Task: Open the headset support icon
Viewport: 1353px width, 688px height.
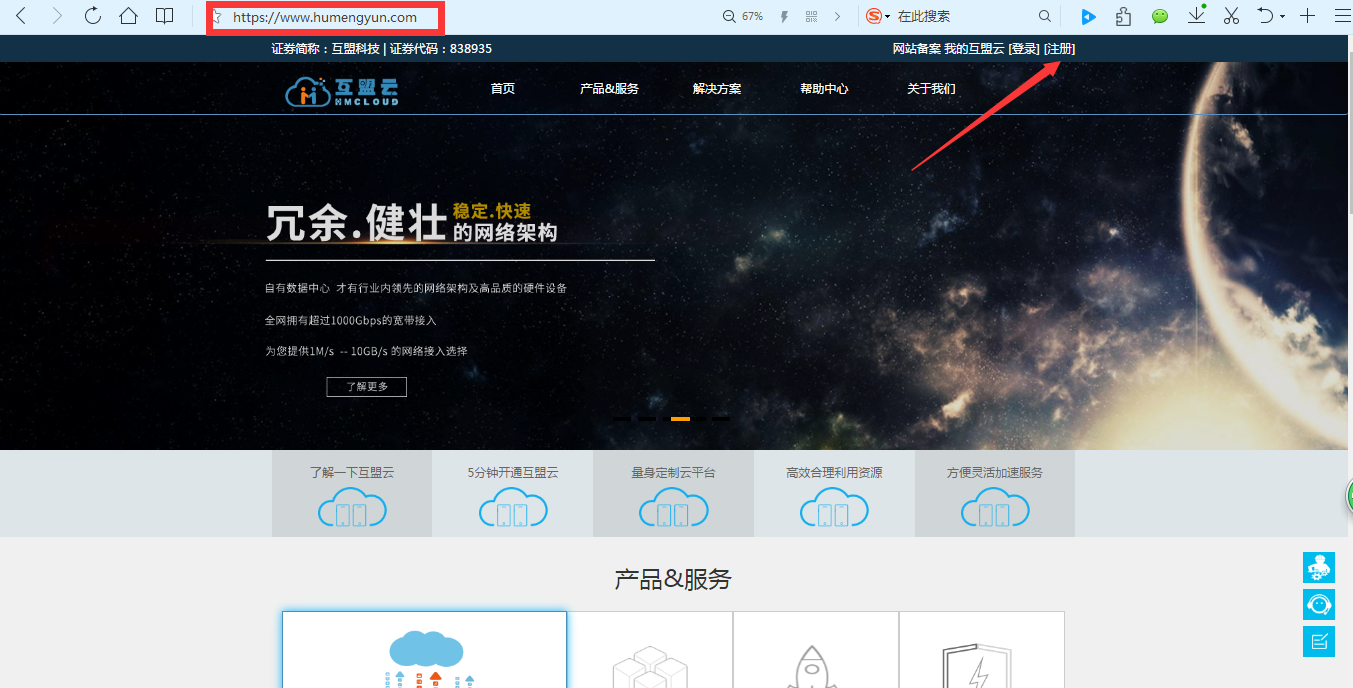Action: 1319,604
